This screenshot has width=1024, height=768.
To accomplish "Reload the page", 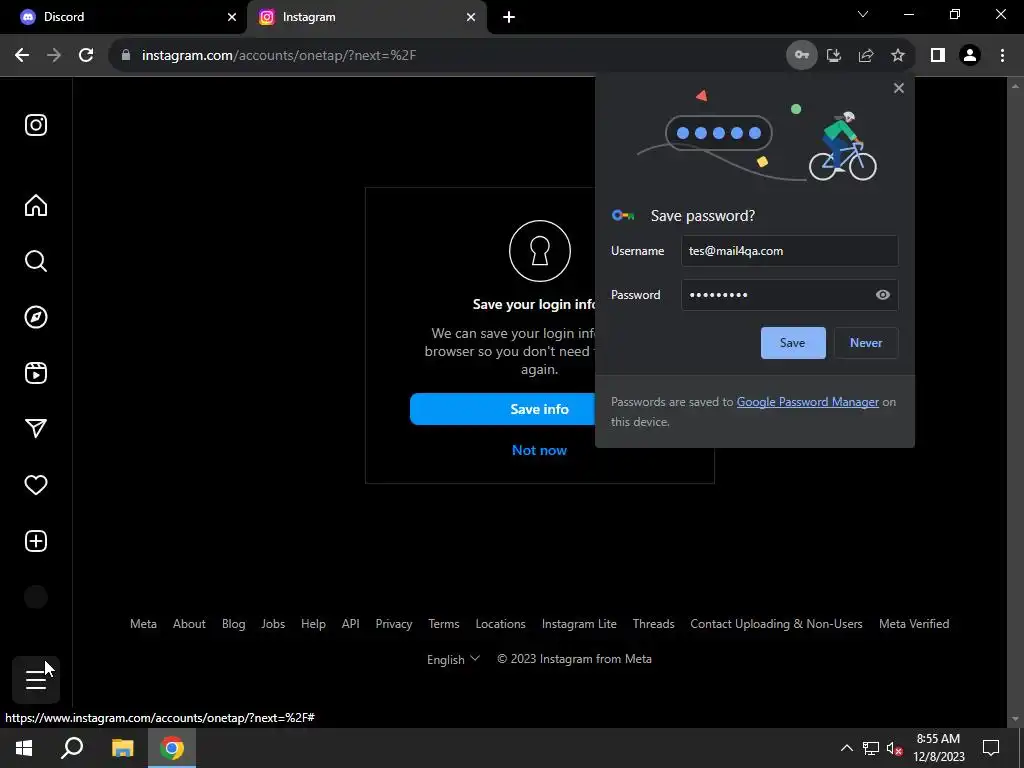I will pos(86,55).
